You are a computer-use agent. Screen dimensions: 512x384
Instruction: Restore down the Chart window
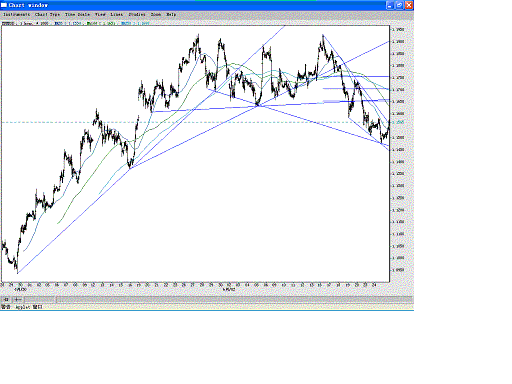point(399,5)
